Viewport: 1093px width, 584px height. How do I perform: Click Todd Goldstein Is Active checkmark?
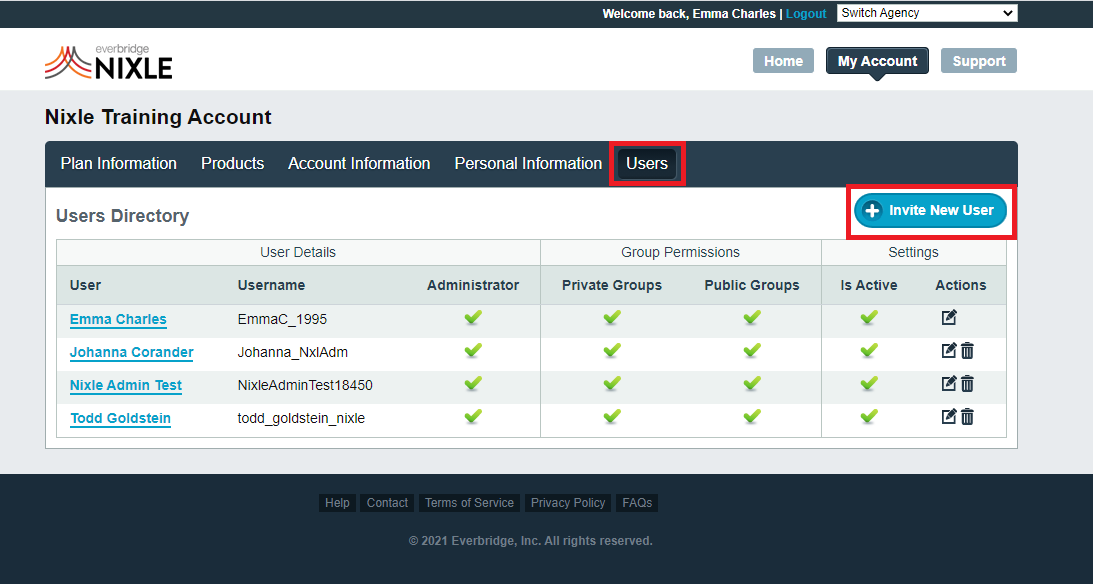click(x=869, y=417)
